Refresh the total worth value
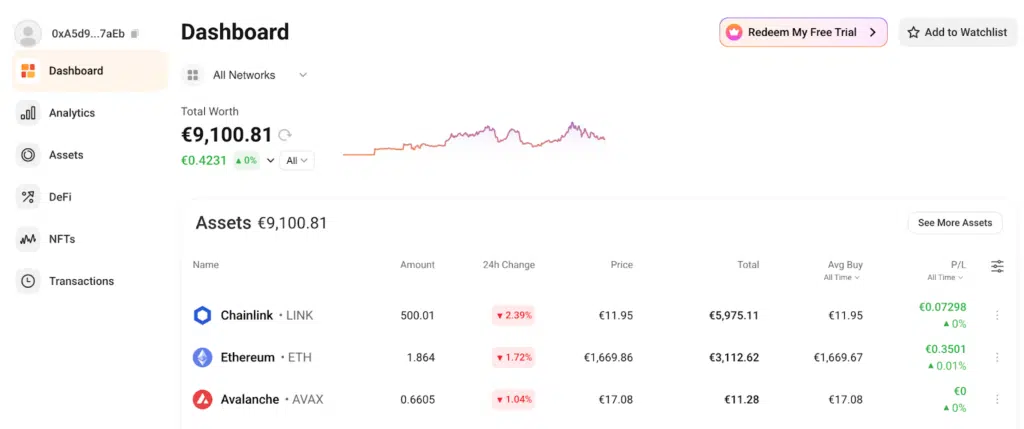This screenshot has width=1024, height=429. click(x=285, y=135)
